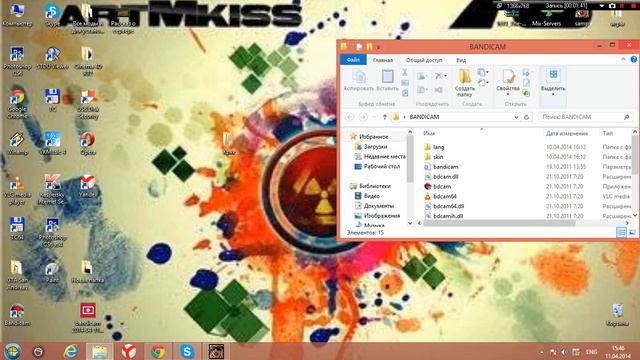Refresh the BANDICAM folder view
The image size is (640, 360).
click(x=527, y=117)
